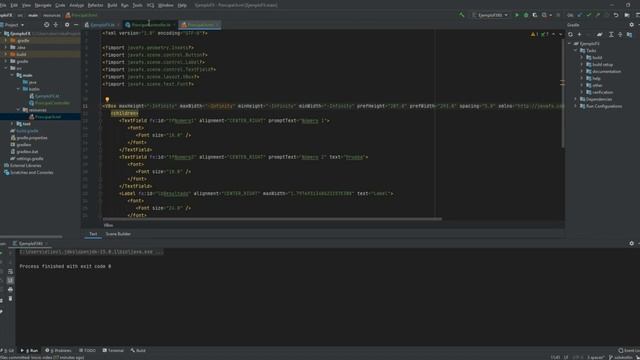The height and width of the screenshot is (360, 640).
Task: Click the editor vertical scrollbar
Action: pyautogui.click(x=563, y=94)
